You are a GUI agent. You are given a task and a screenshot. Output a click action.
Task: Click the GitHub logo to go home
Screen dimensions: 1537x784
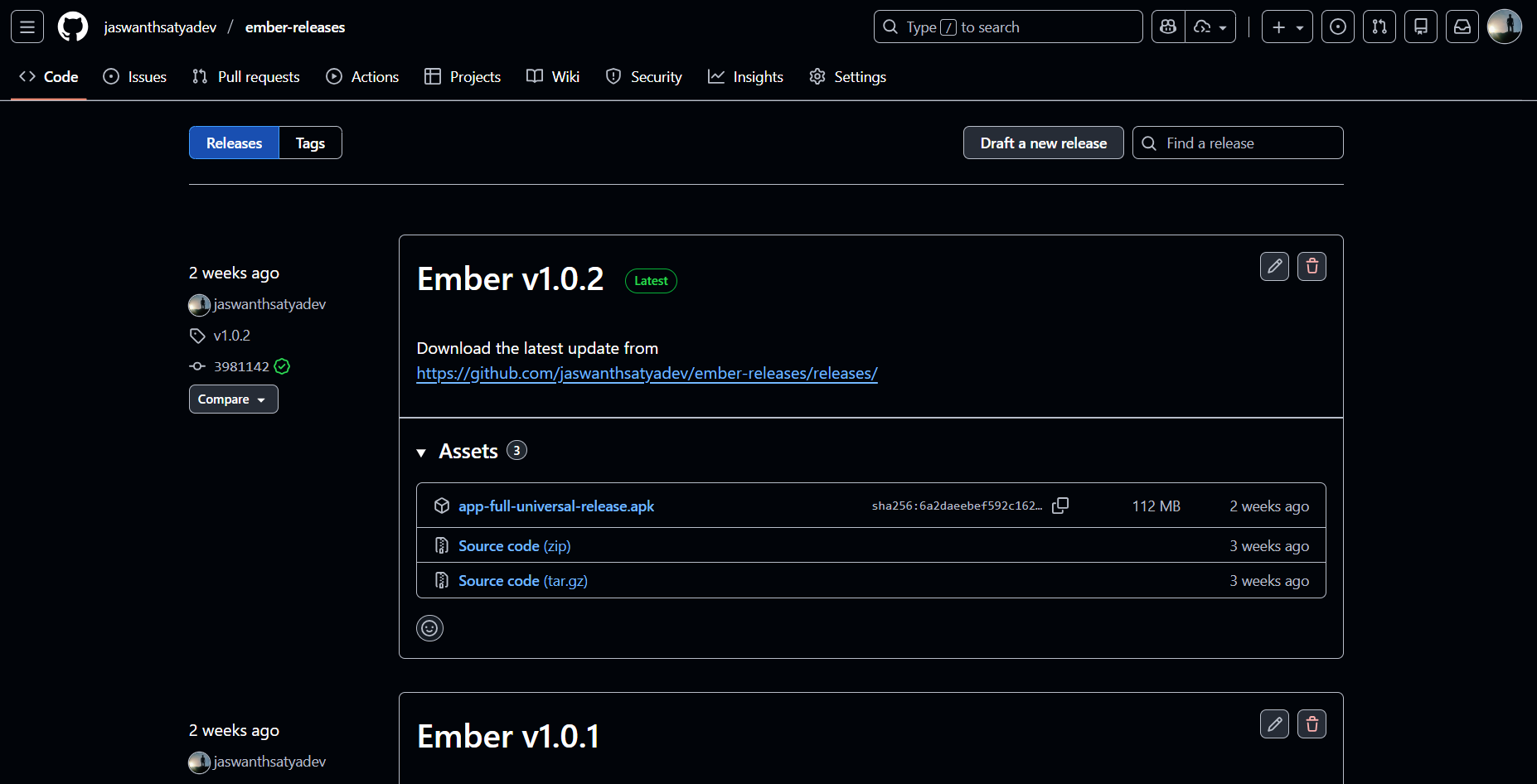click(x=72, y=27)
